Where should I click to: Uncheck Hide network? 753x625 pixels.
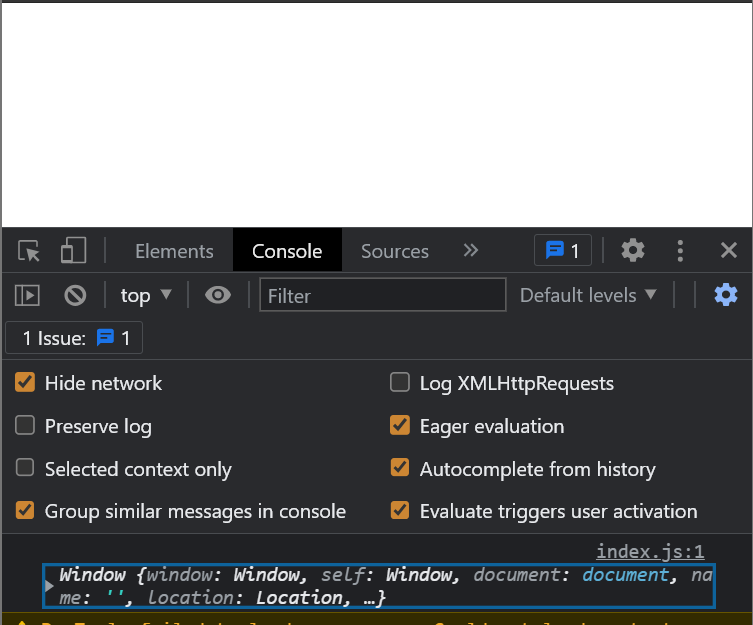point(25,383)
